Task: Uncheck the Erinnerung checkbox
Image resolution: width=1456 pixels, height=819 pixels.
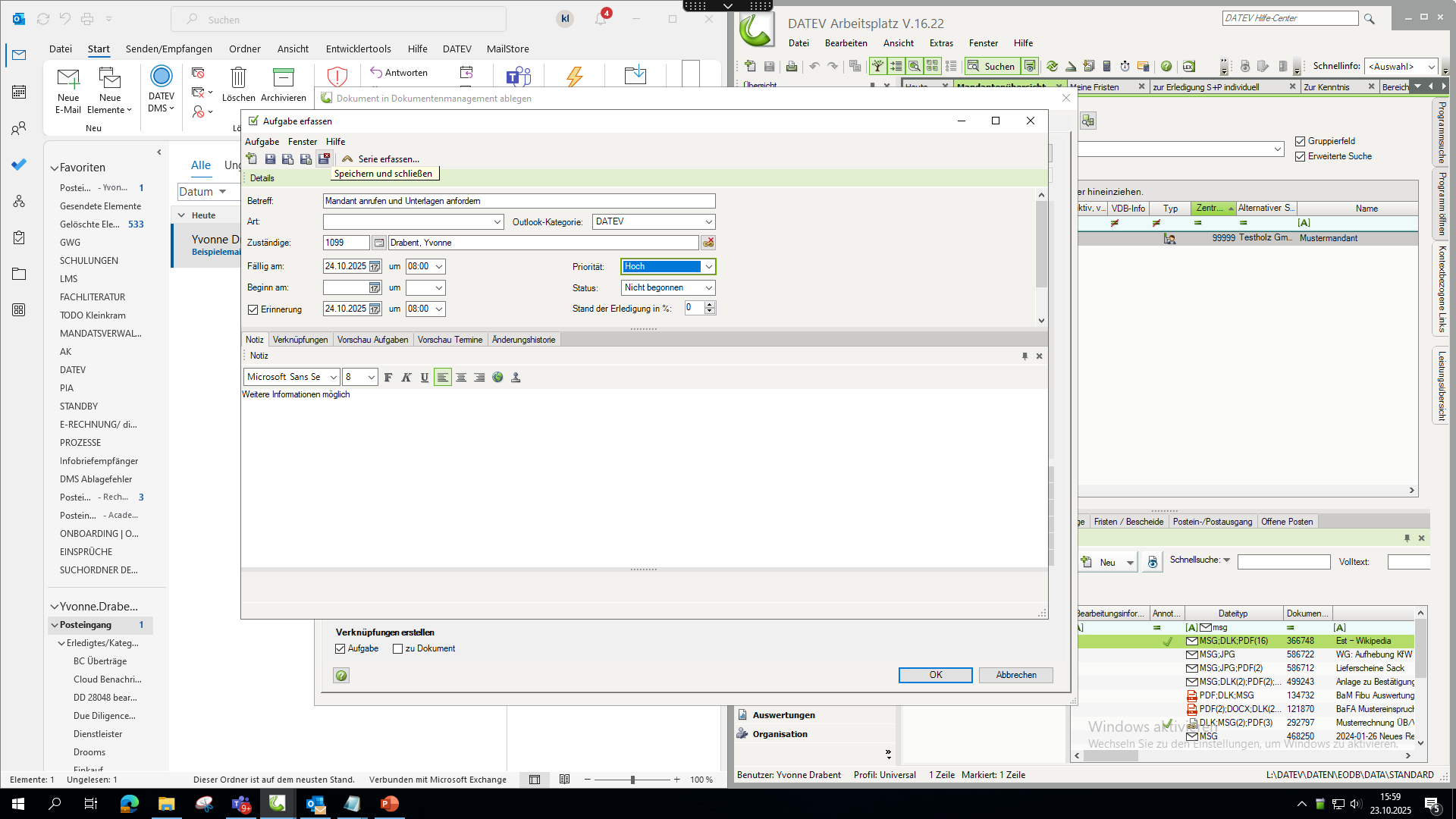Action: tap(253, 309)
